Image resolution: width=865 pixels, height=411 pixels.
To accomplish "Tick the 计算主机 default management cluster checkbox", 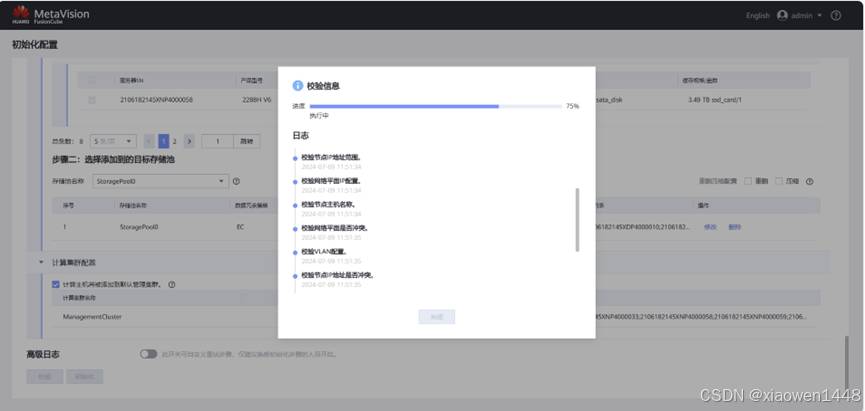I will click(x=56, y=284).
